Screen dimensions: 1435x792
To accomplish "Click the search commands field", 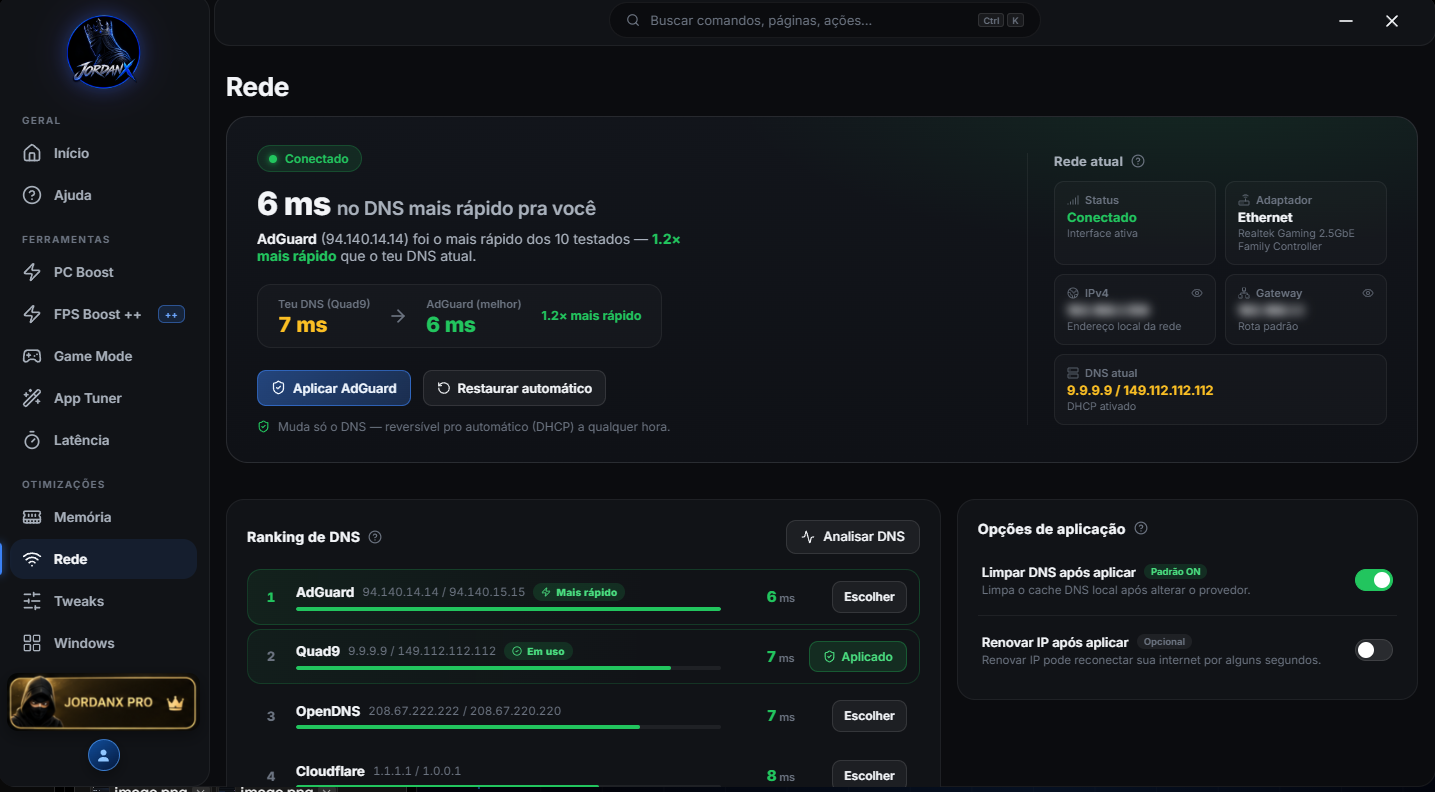I will (x=825, y=20).
